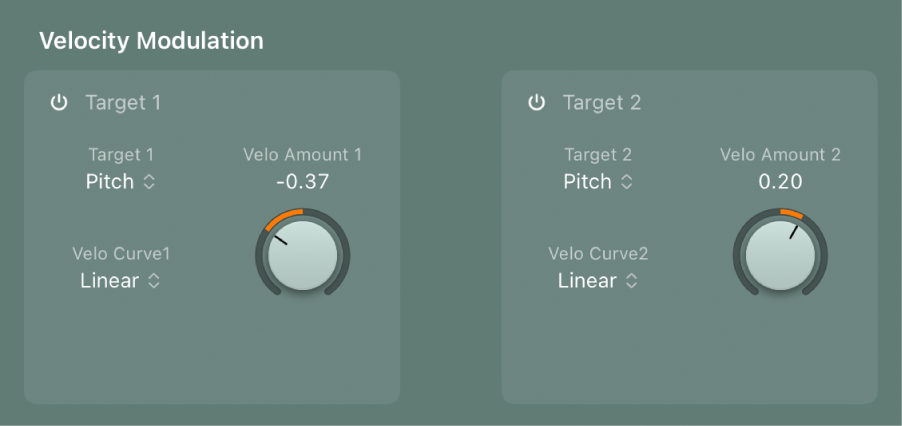Expand the Velo Curve1 Linear menu
The image size is (902, 426).
click(120, 281)
